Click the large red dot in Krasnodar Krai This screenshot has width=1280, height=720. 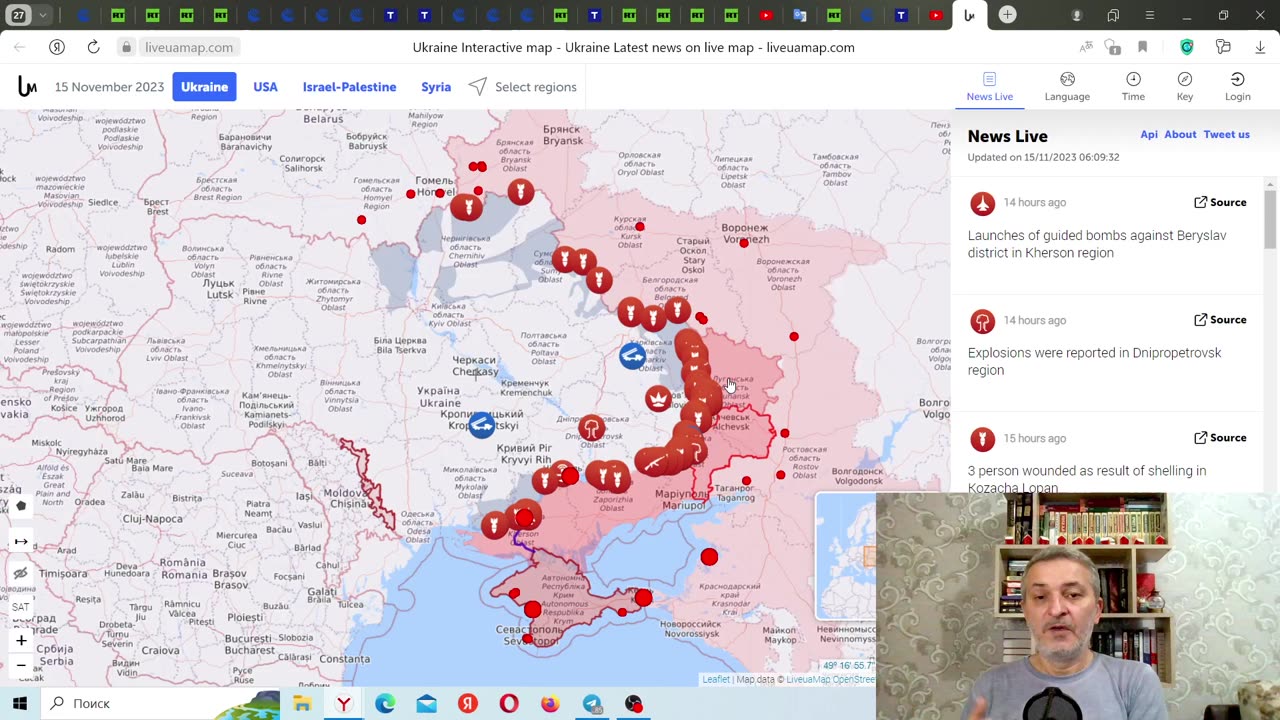click(x=709, y=557)
